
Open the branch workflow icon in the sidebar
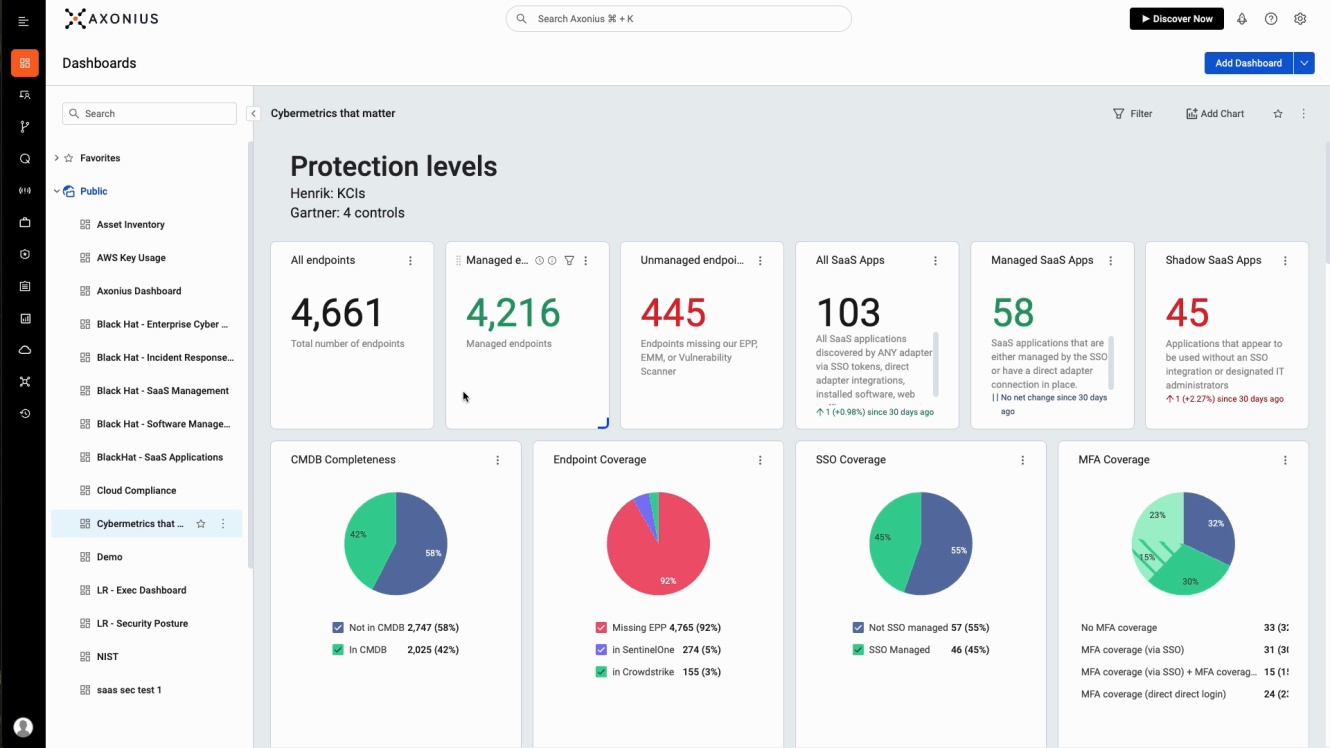pyautogui.click(x=25, y=127)
